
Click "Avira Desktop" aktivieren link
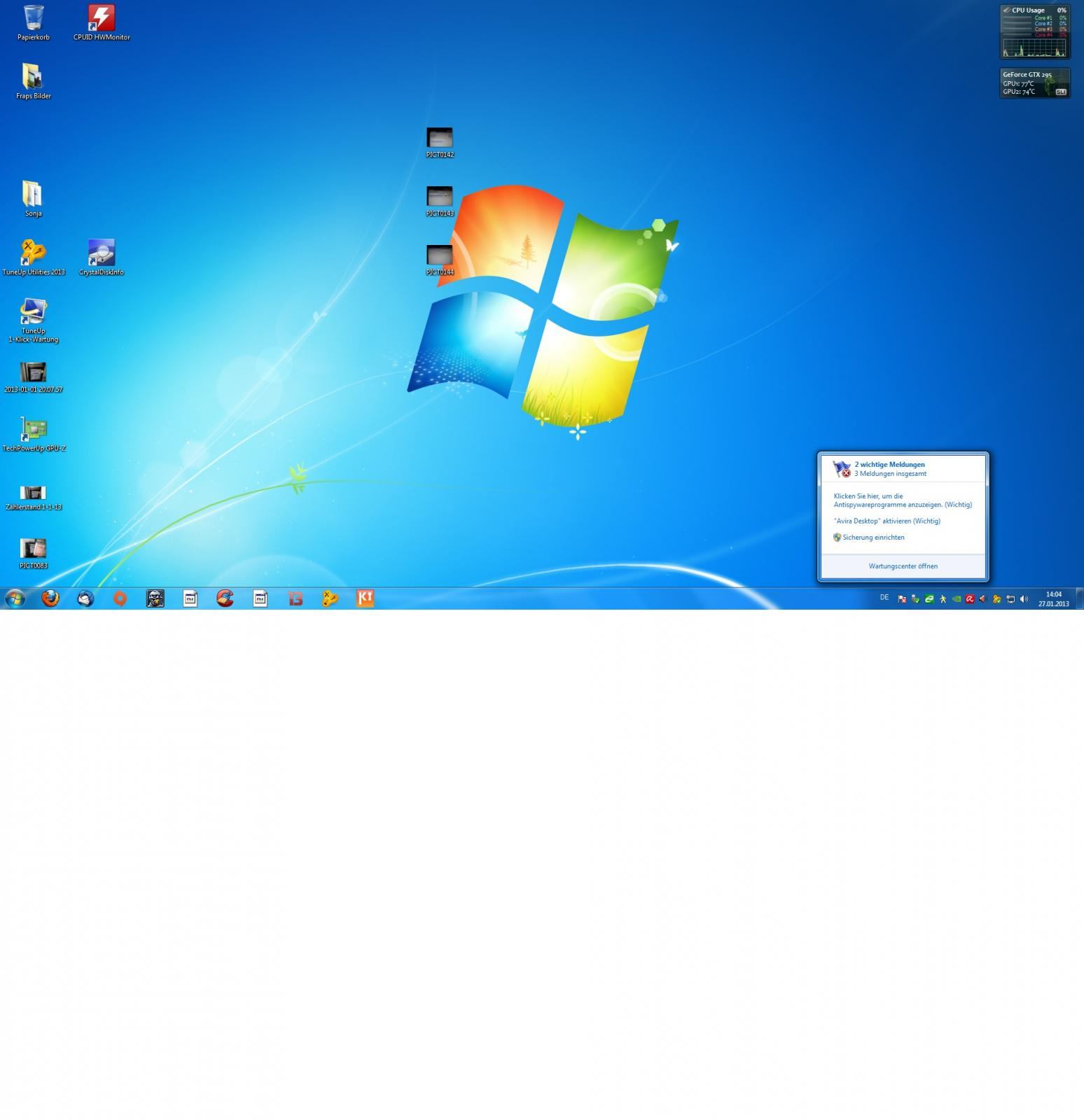click(x=887, y=521)
